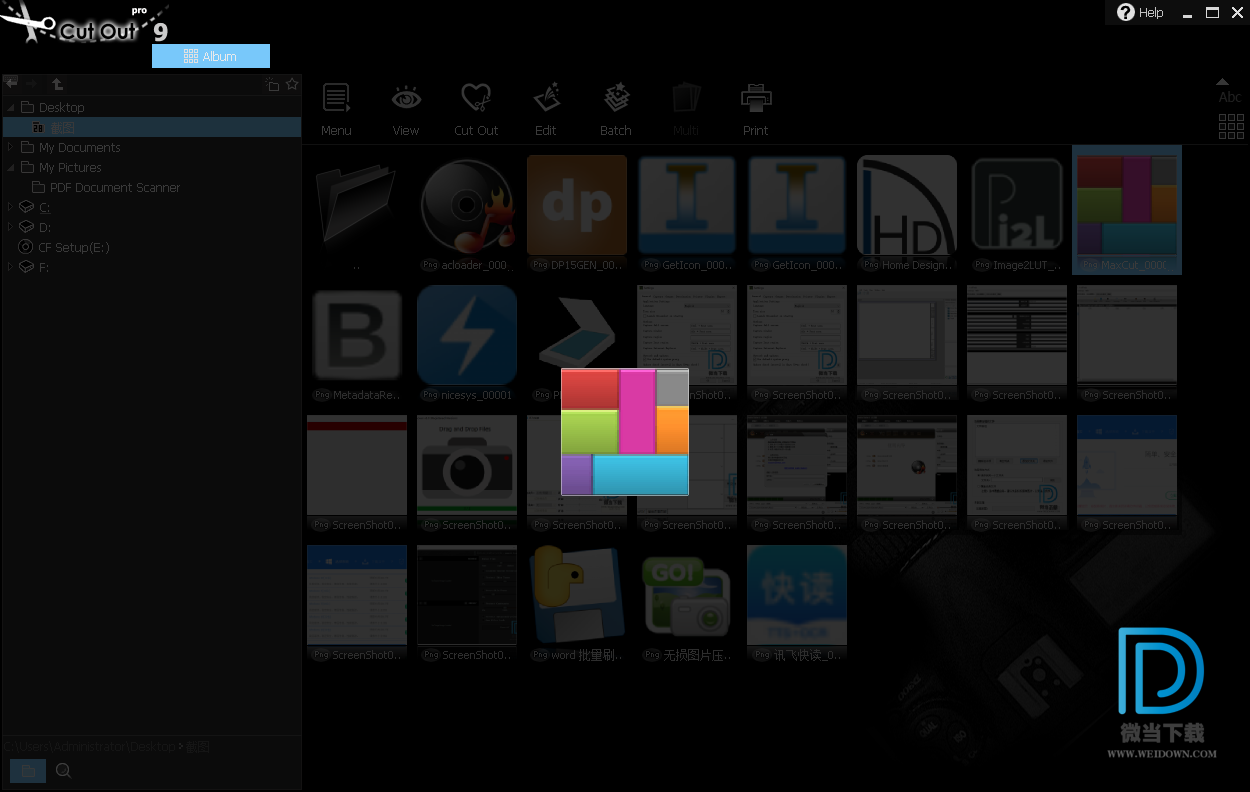
Task: Click the folder view button at bottom left
Action: (x=28, y=771)
